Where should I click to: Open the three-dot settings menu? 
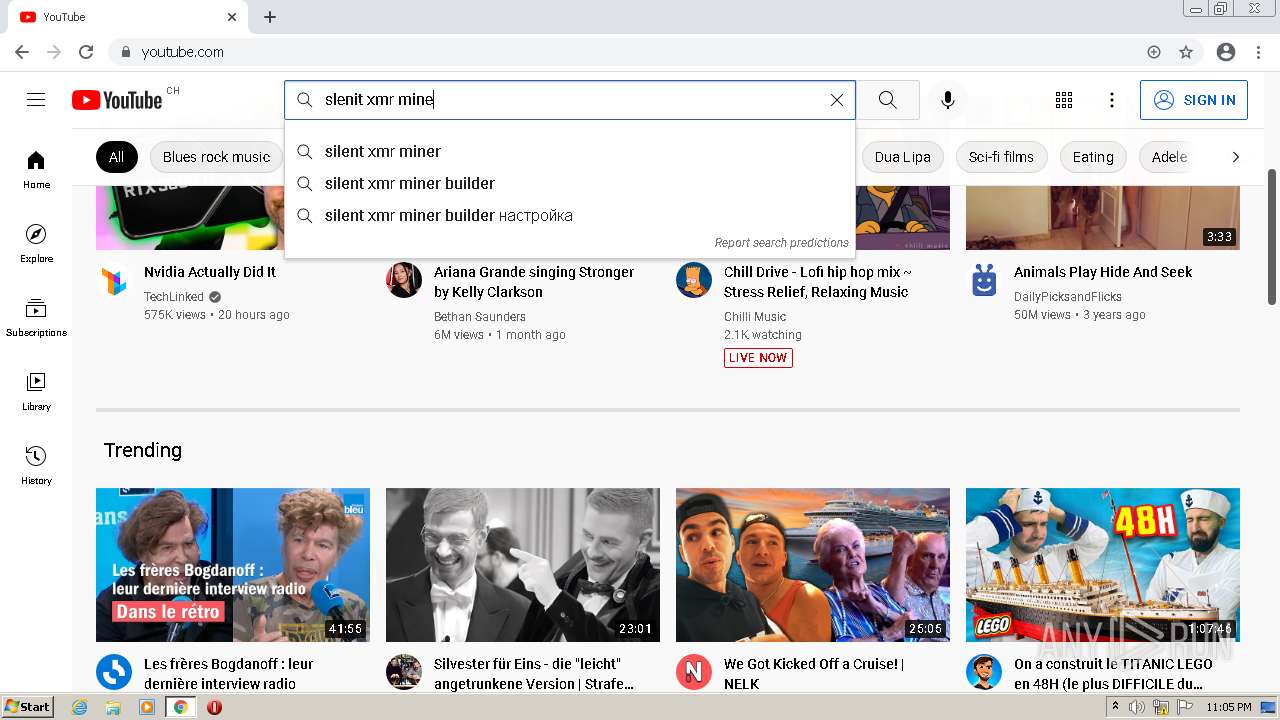click(x=1112, y=100)
